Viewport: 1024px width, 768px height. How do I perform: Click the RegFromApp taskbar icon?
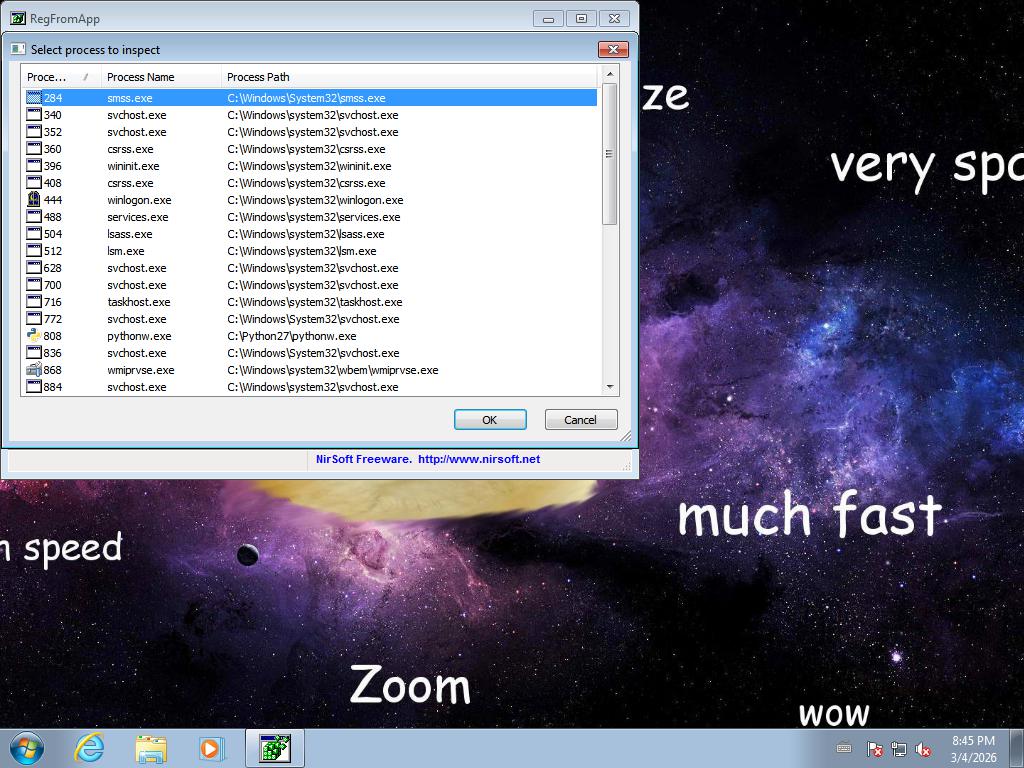click(x=274, y=748)
